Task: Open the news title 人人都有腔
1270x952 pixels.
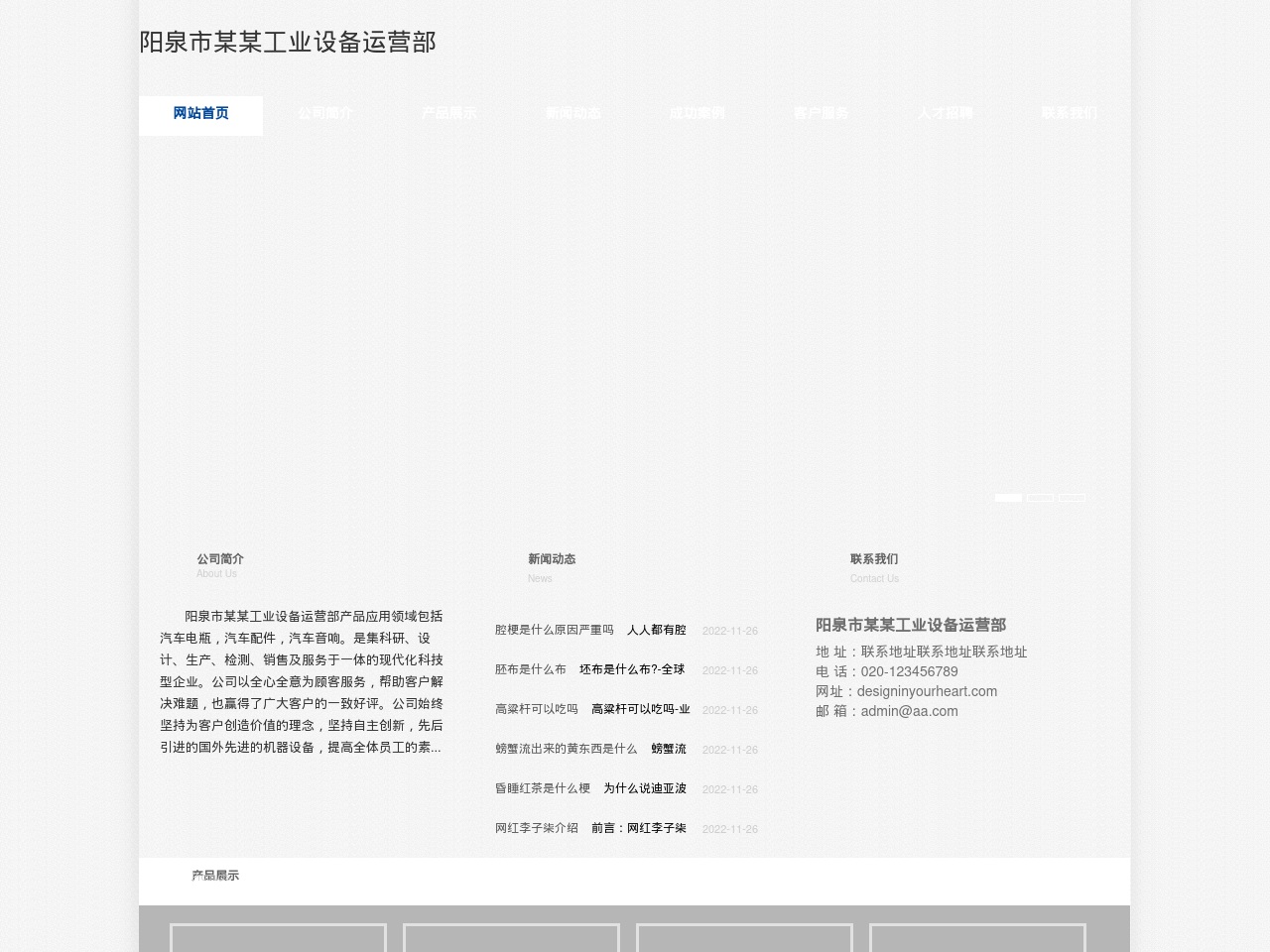Action: coord(657,630)
